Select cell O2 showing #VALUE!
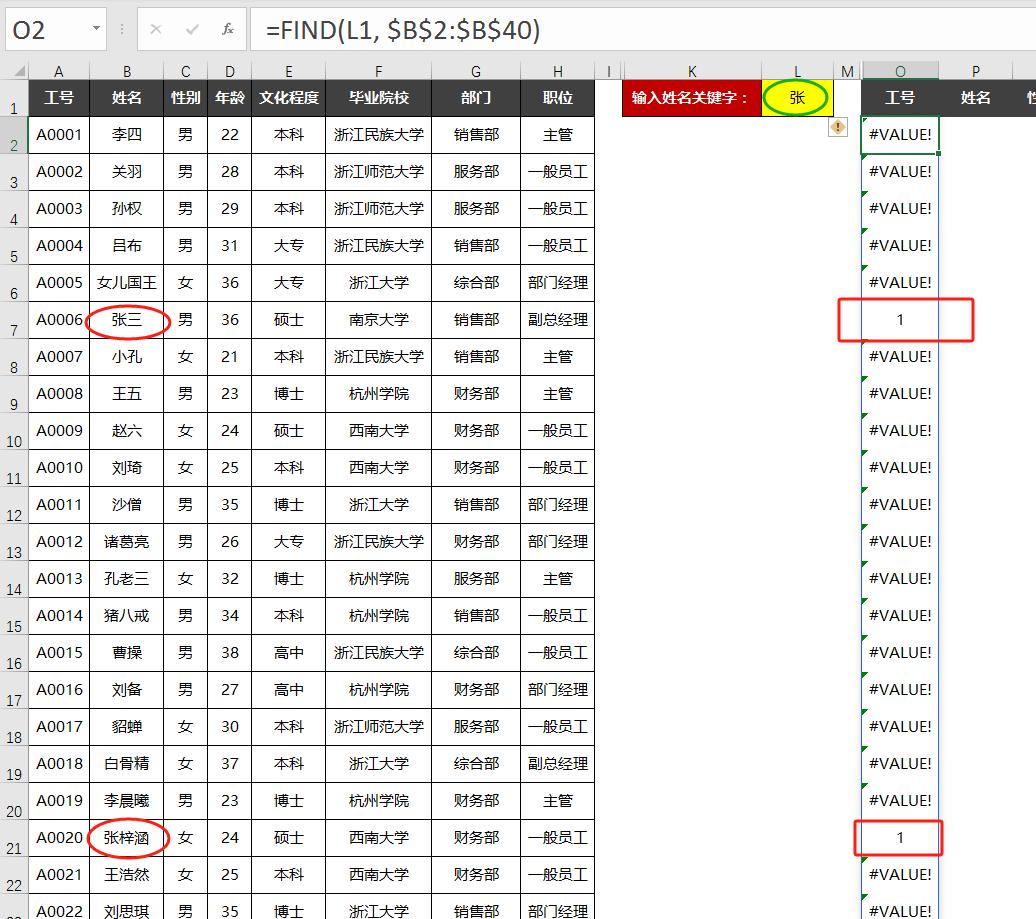 coord(900,135)
